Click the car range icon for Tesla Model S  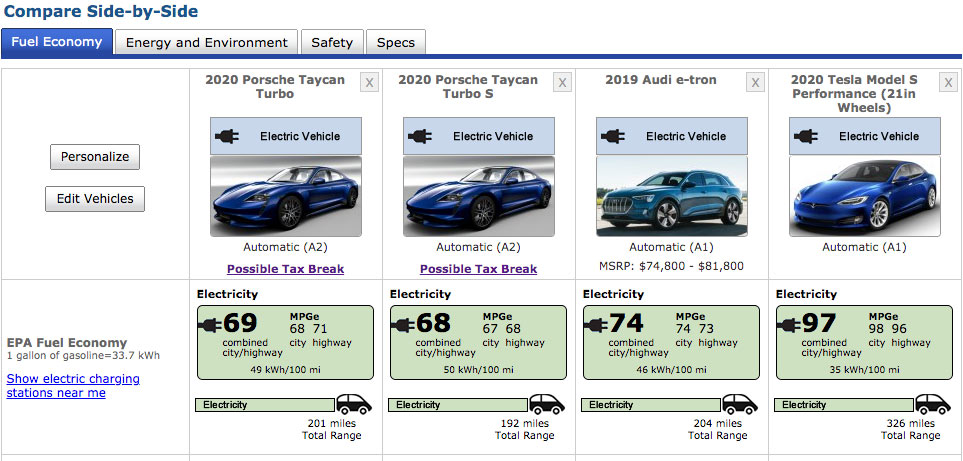[932, 404]
